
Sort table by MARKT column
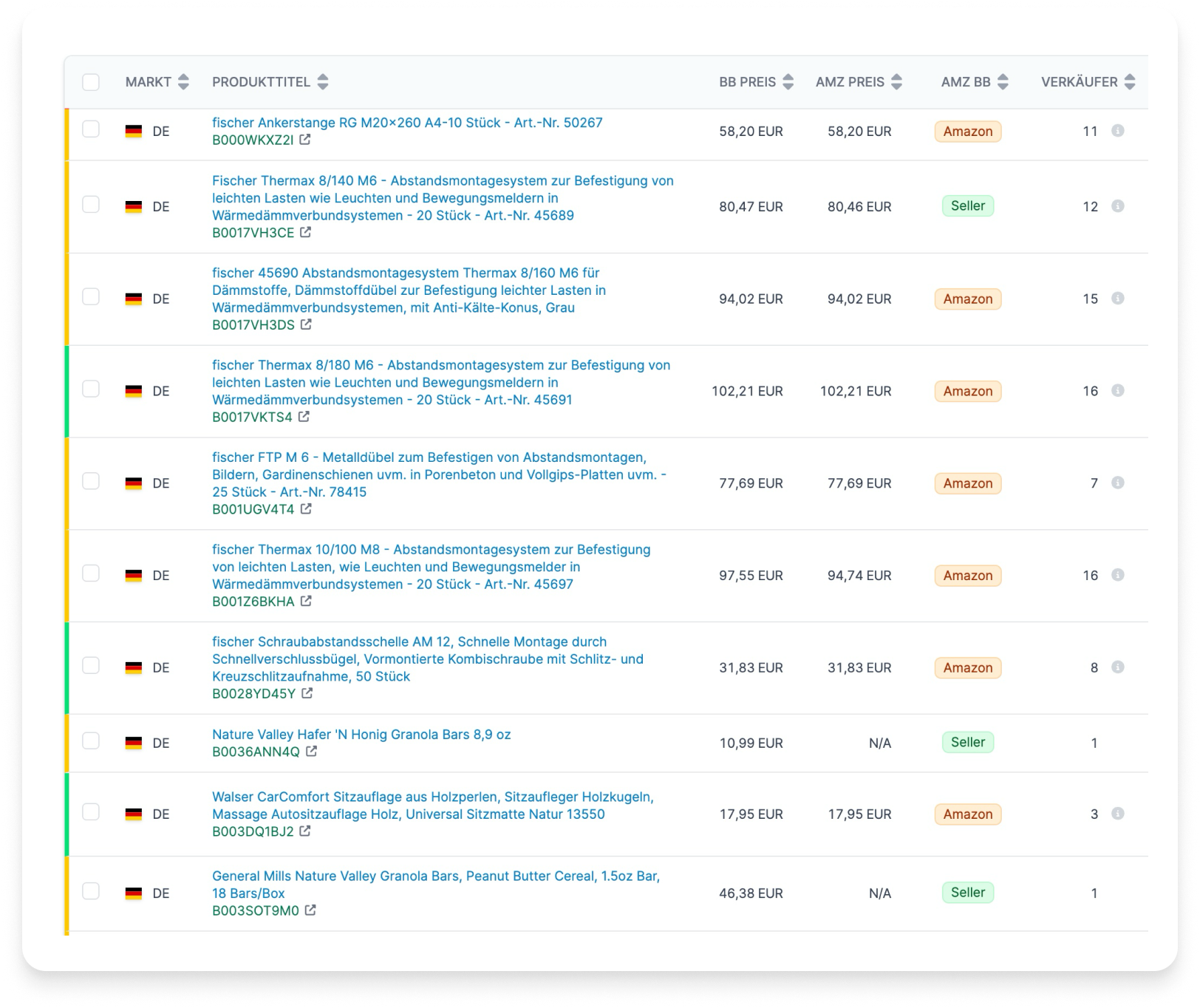click(x=183, y=82)
